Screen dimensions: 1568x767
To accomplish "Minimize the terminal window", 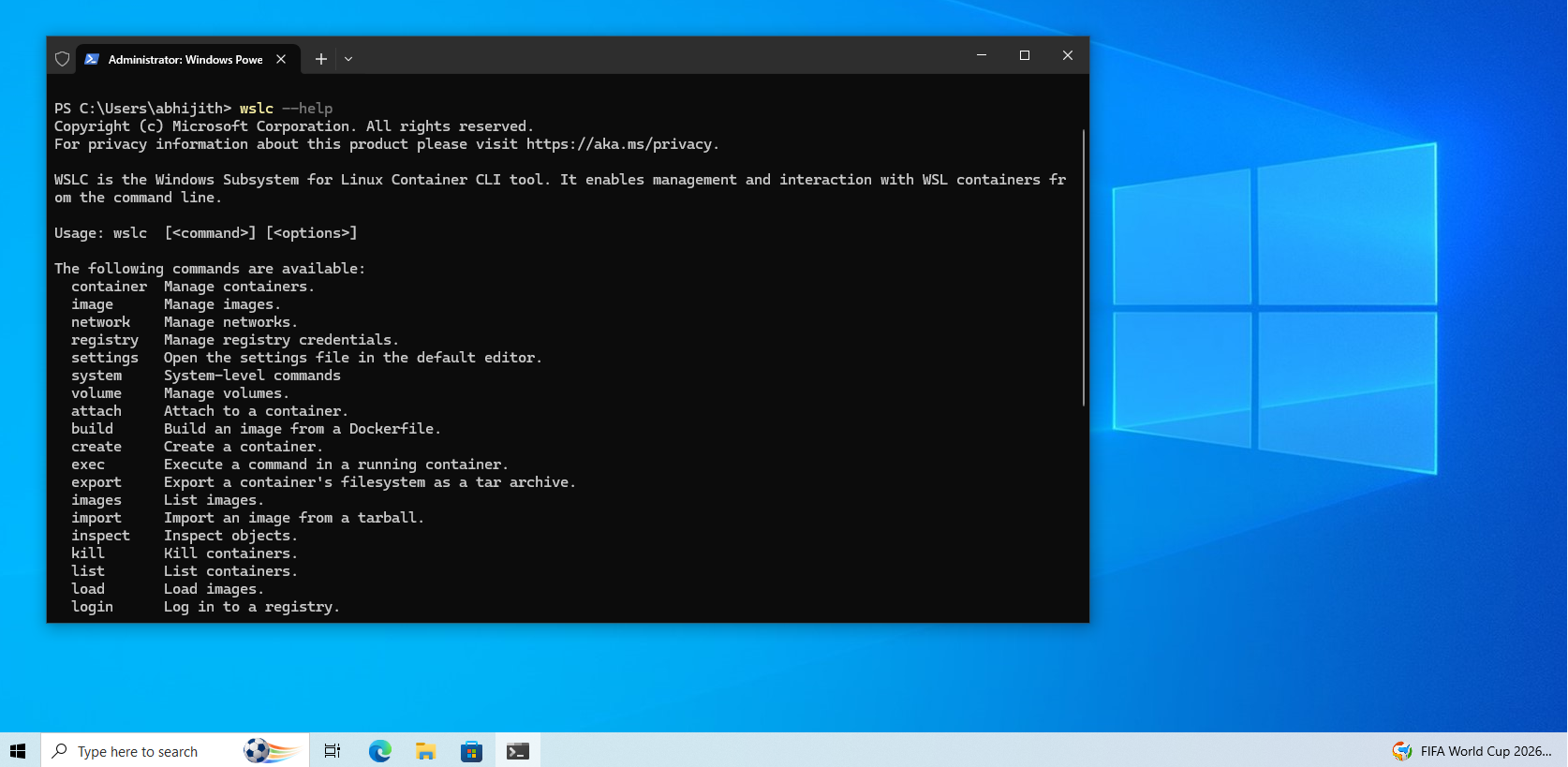I will point(982,55).
